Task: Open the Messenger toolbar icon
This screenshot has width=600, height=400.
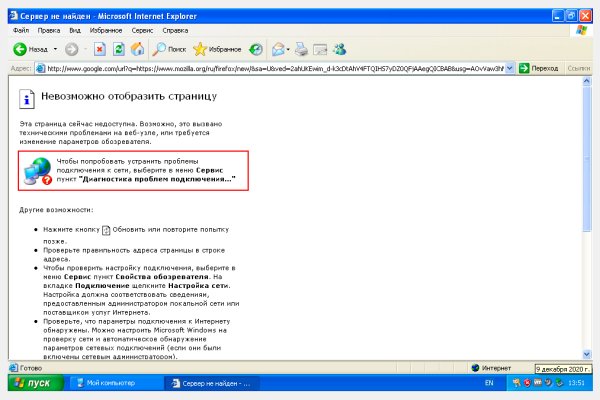Action: (341, 48)
